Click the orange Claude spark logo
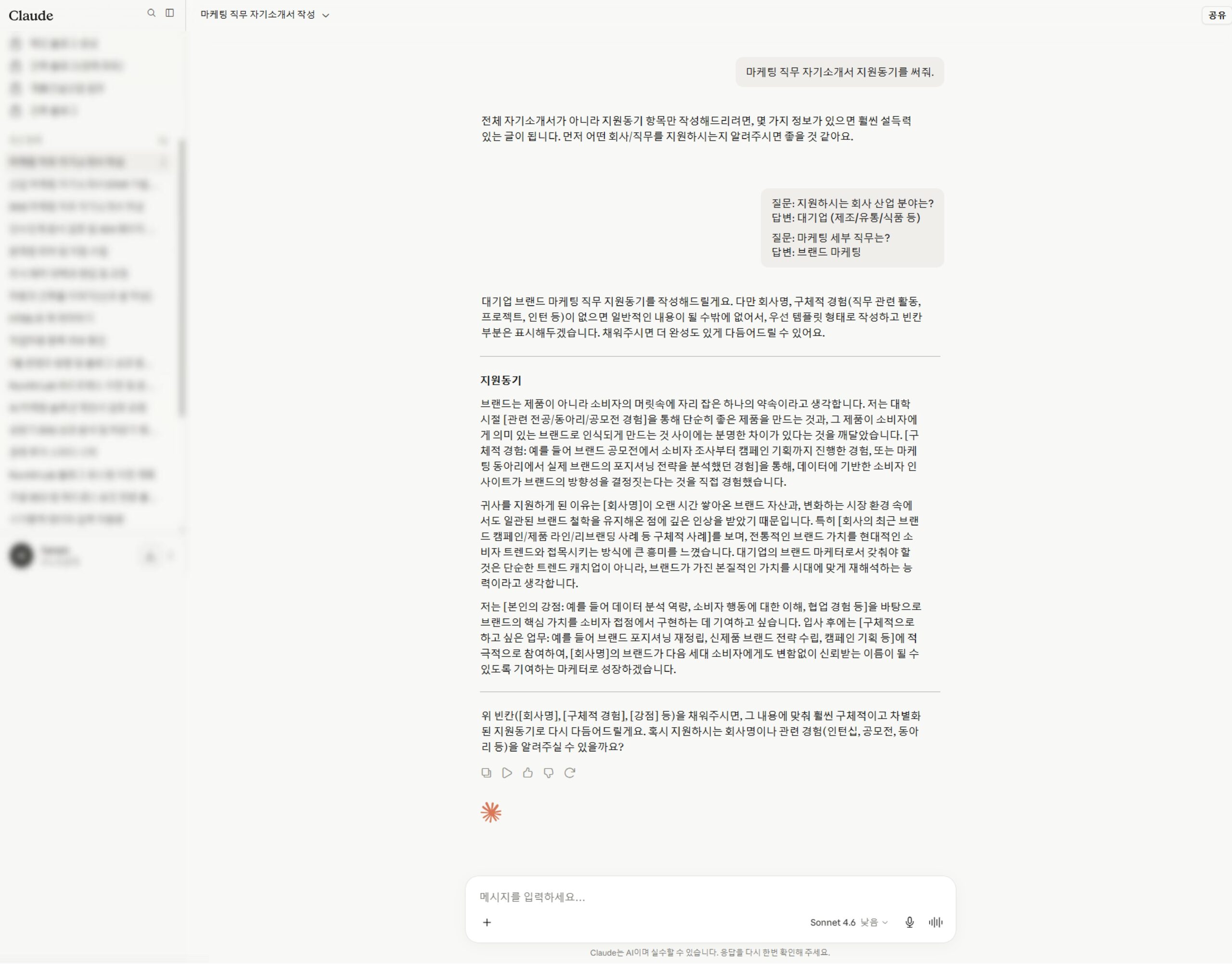Screen dimensions: 1232x964 (x=491, y=813)
